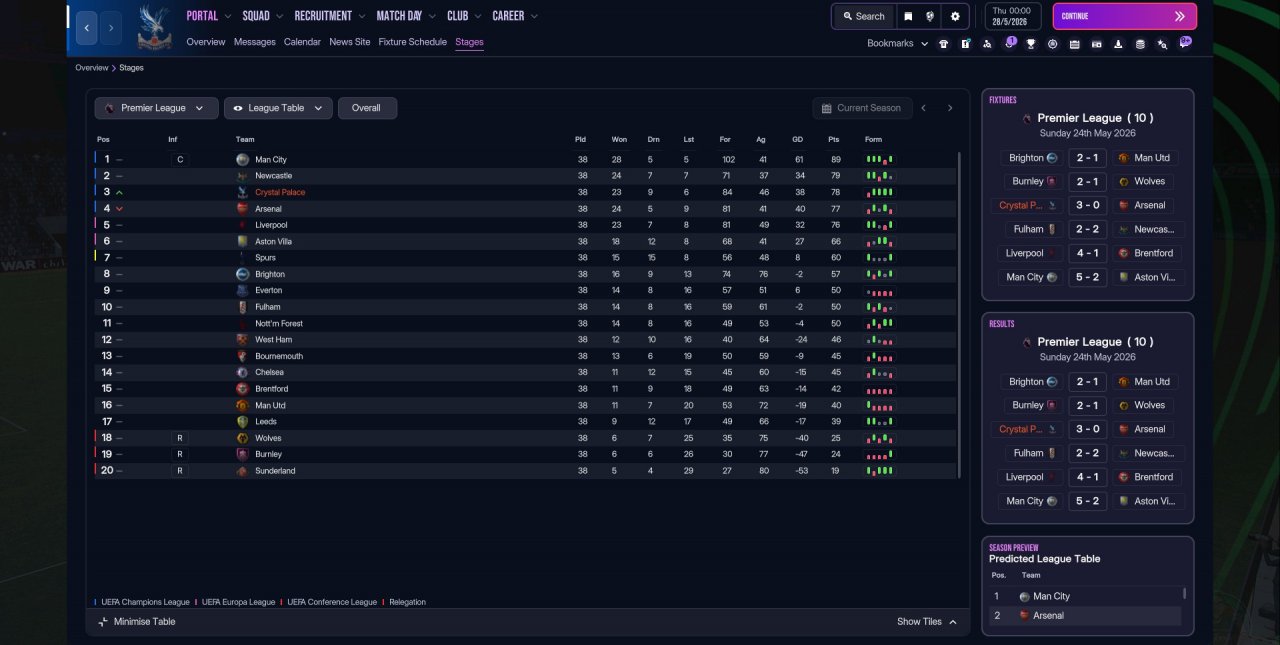Open the medical report shortcut icon
The width and height of the screenshot is (1280, 645).
[965, 44]
